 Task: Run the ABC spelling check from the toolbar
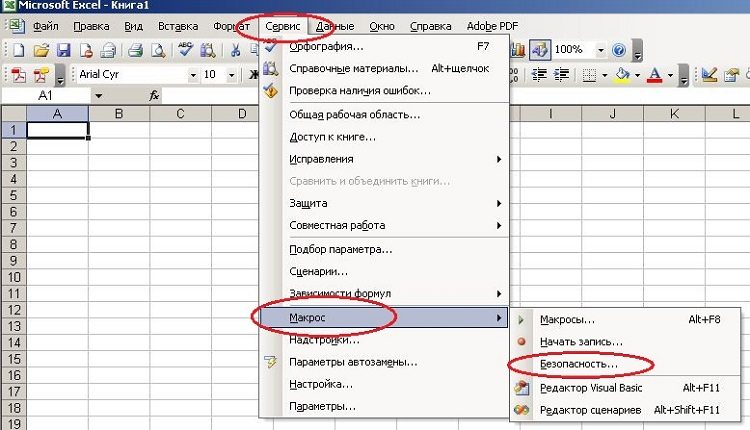(x=185, y=49)
